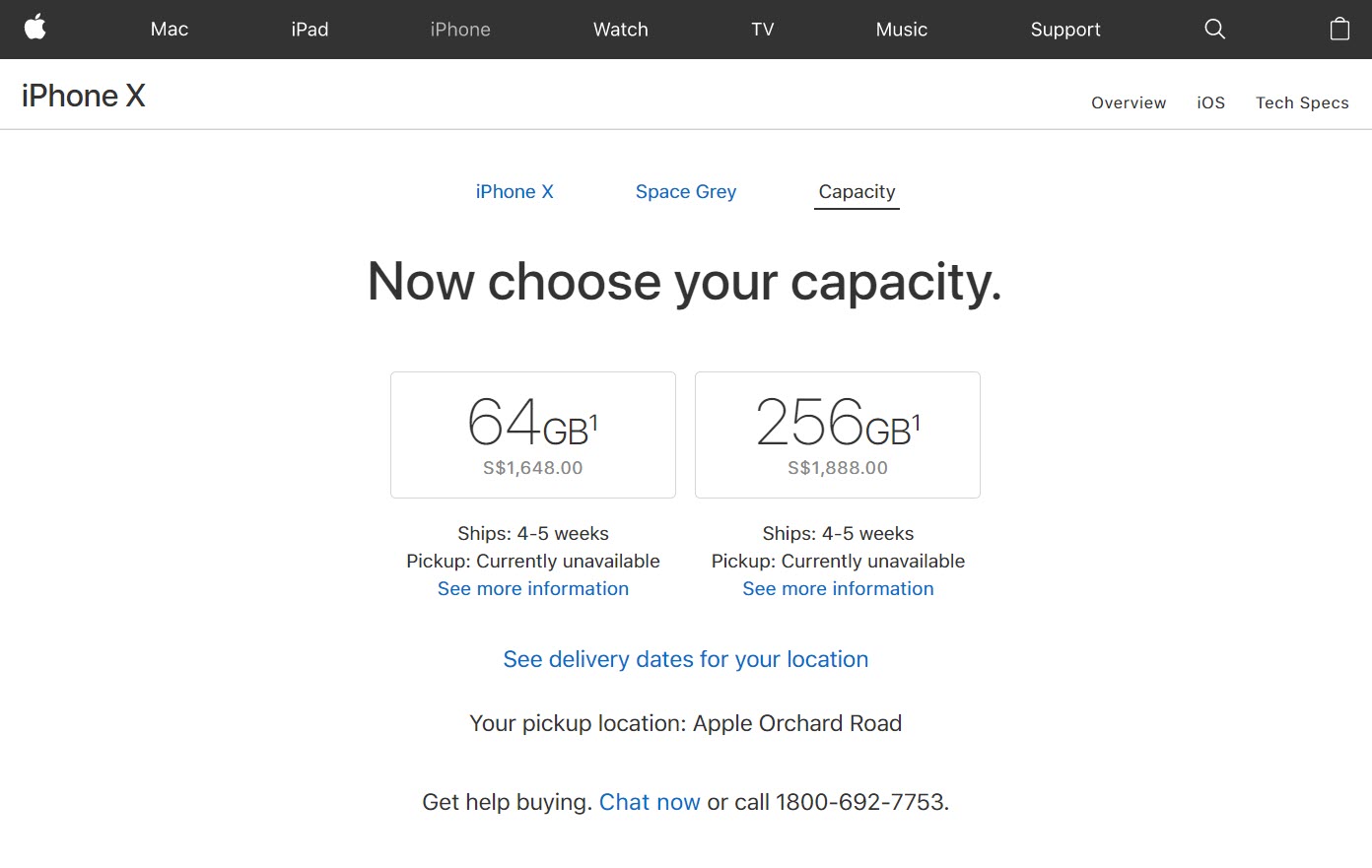The image size is (1372, 868).
Task: Click the iPhone X page title
Action: (83, 95)
